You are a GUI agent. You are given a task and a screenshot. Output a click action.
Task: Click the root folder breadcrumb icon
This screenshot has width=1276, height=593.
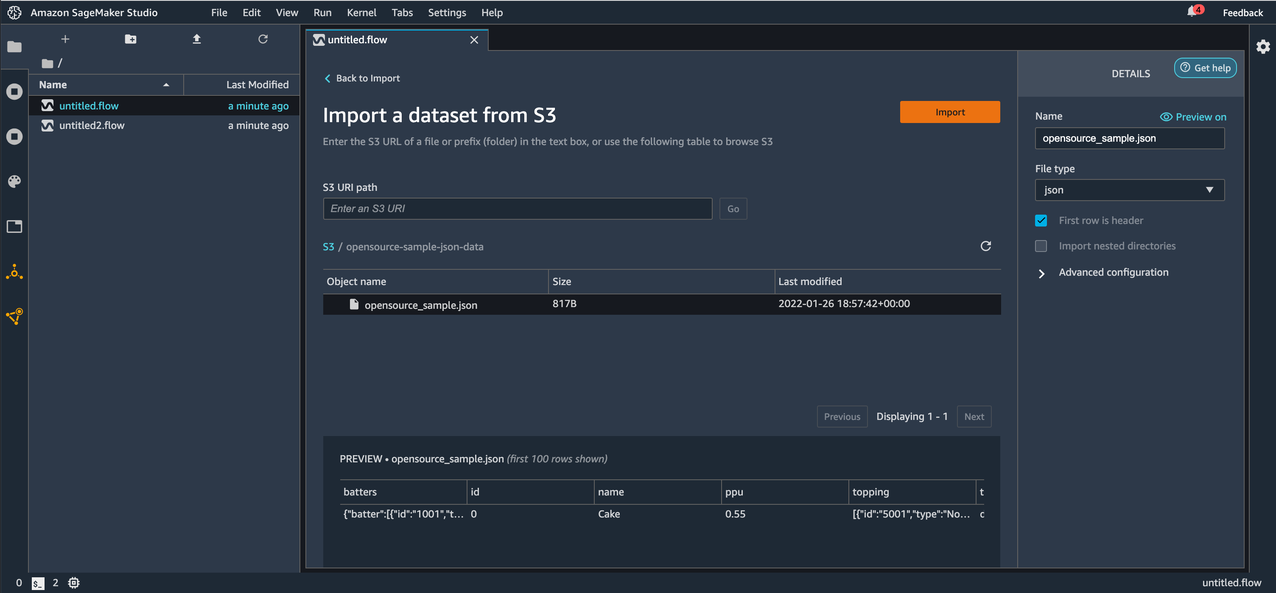[x=47, y=63]
